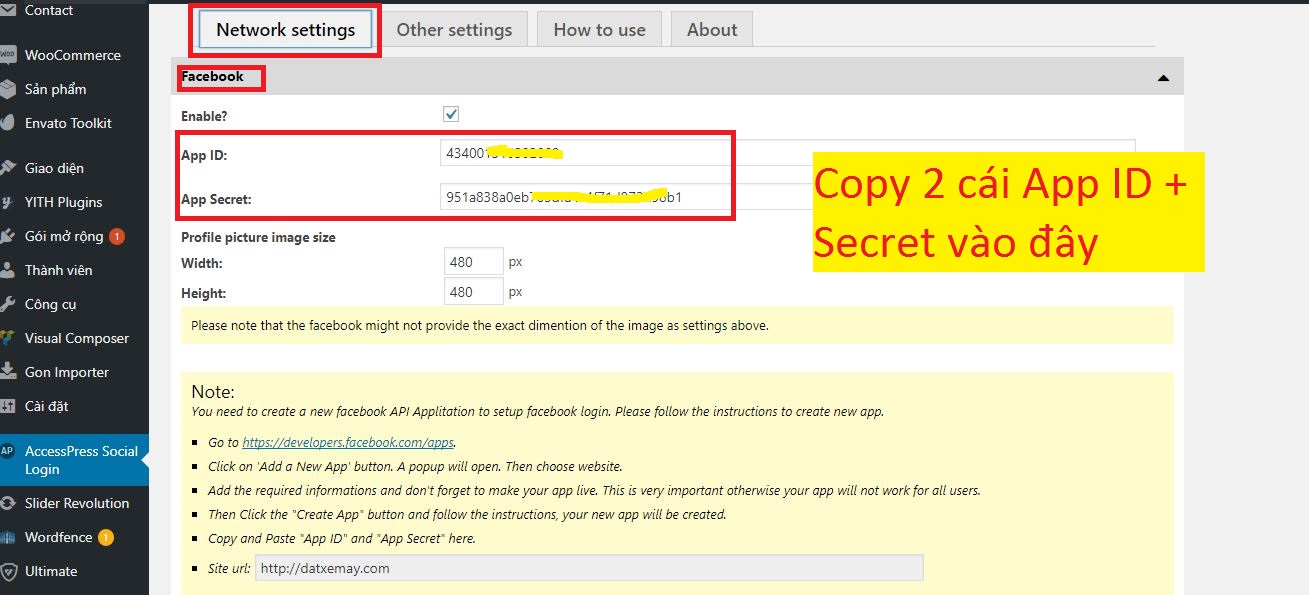Viewport: 1309px width, 595px height.
Task: Click the profile picture Width field
Action: (474, 262)
